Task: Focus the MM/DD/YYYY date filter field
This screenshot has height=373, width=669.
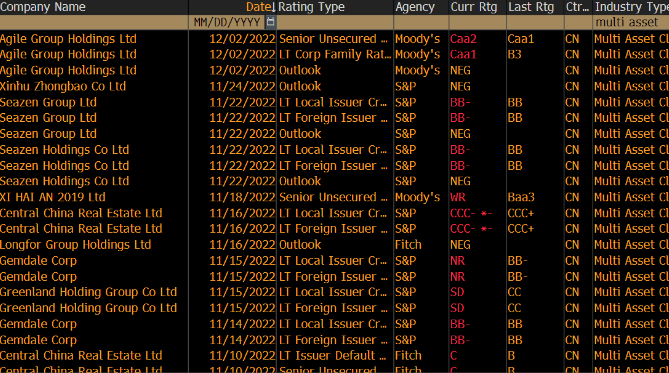Action: (x=227, y=22)
